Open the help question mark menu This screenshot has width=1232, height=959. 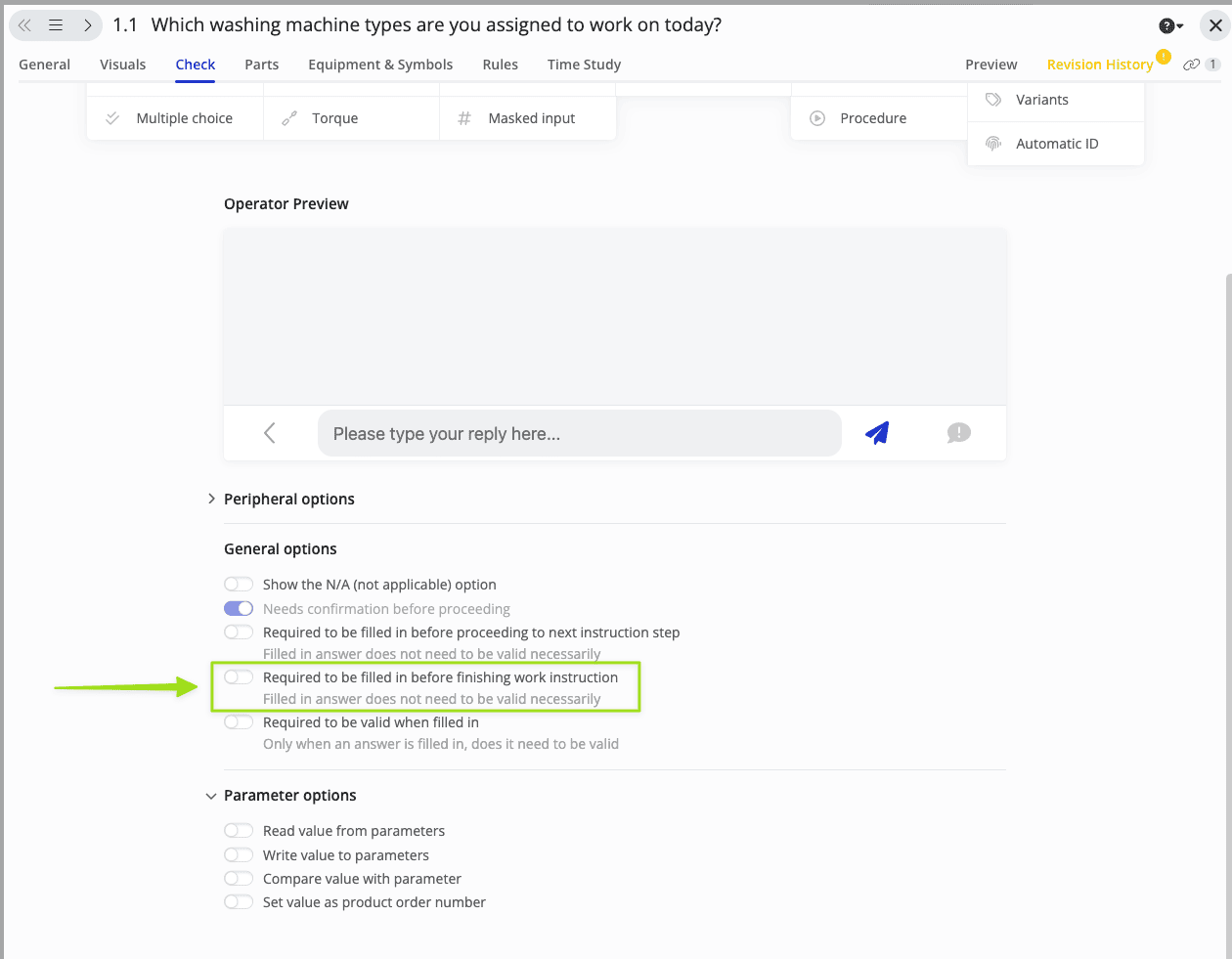1169,25
